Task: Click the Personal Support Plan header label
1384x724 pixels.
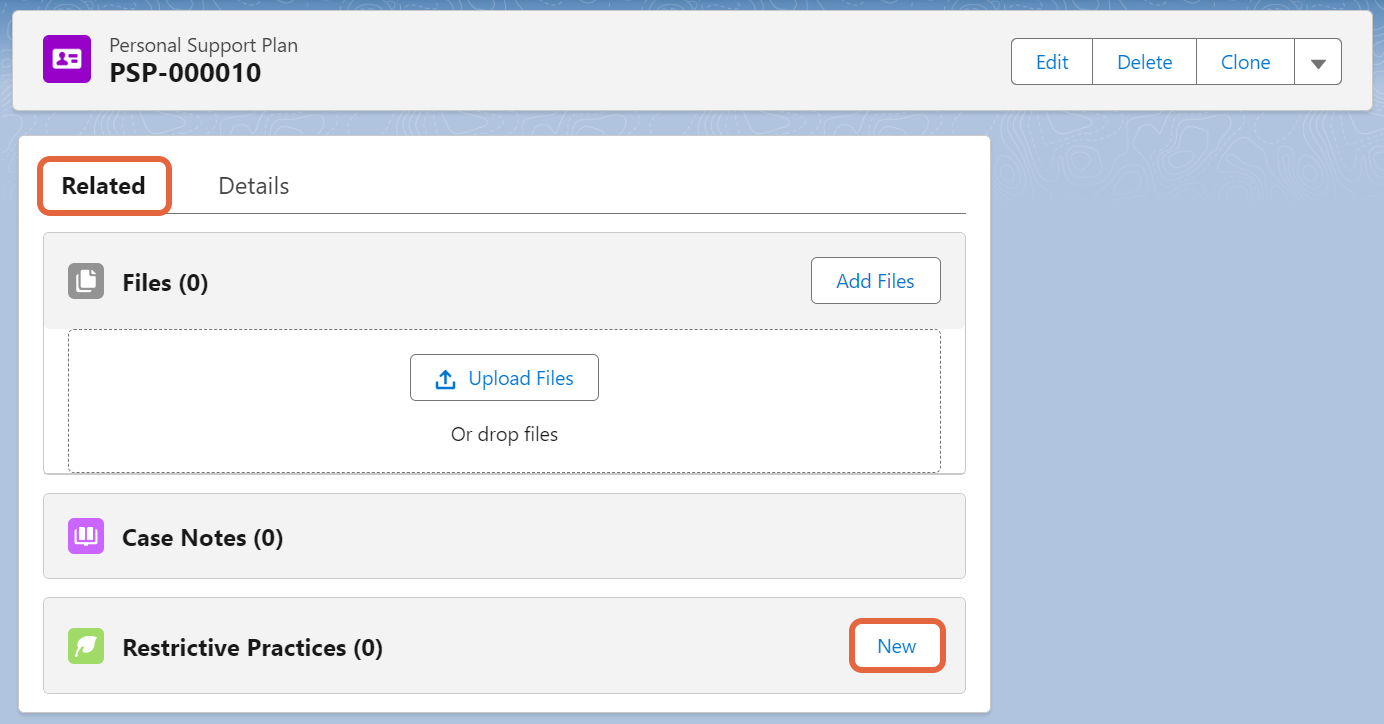Action: pos(203,44)
